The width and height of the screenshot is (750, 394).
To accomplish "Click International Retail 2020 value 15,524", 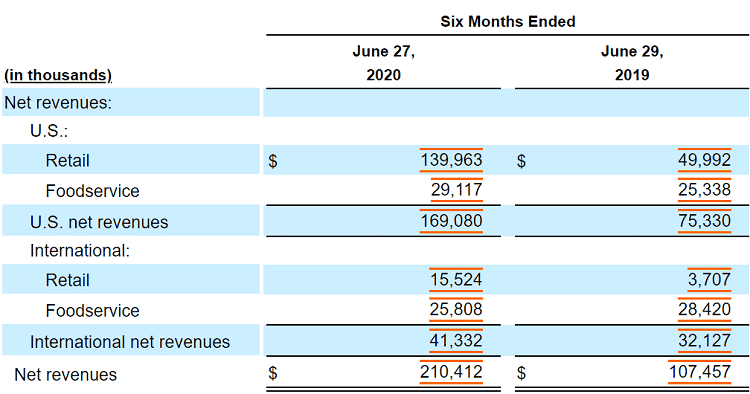I will coord(456,279).
